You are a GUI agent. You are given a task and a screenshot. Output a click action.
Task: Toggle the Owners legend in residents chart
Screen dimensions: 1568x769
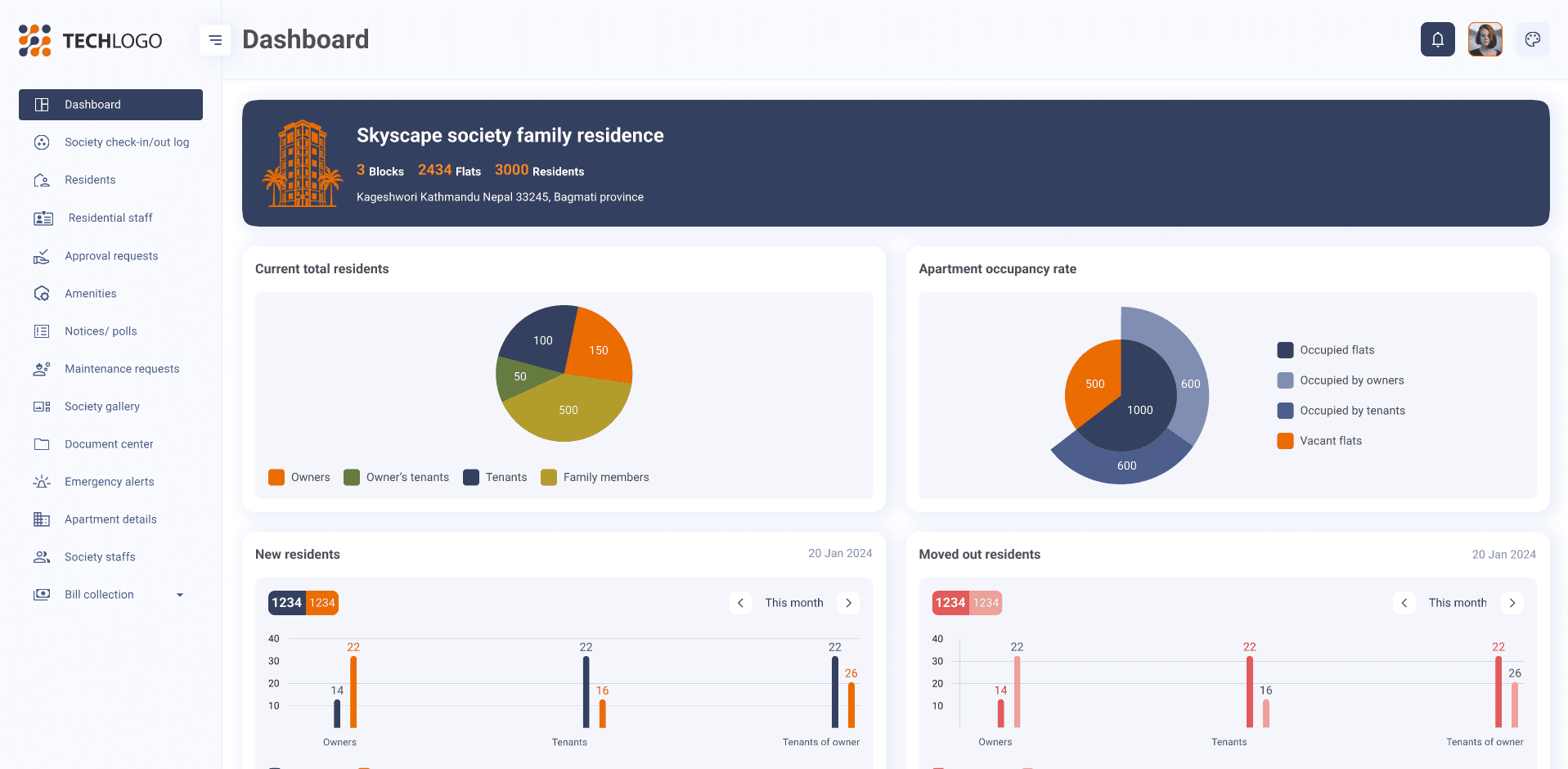pos(299,477)
